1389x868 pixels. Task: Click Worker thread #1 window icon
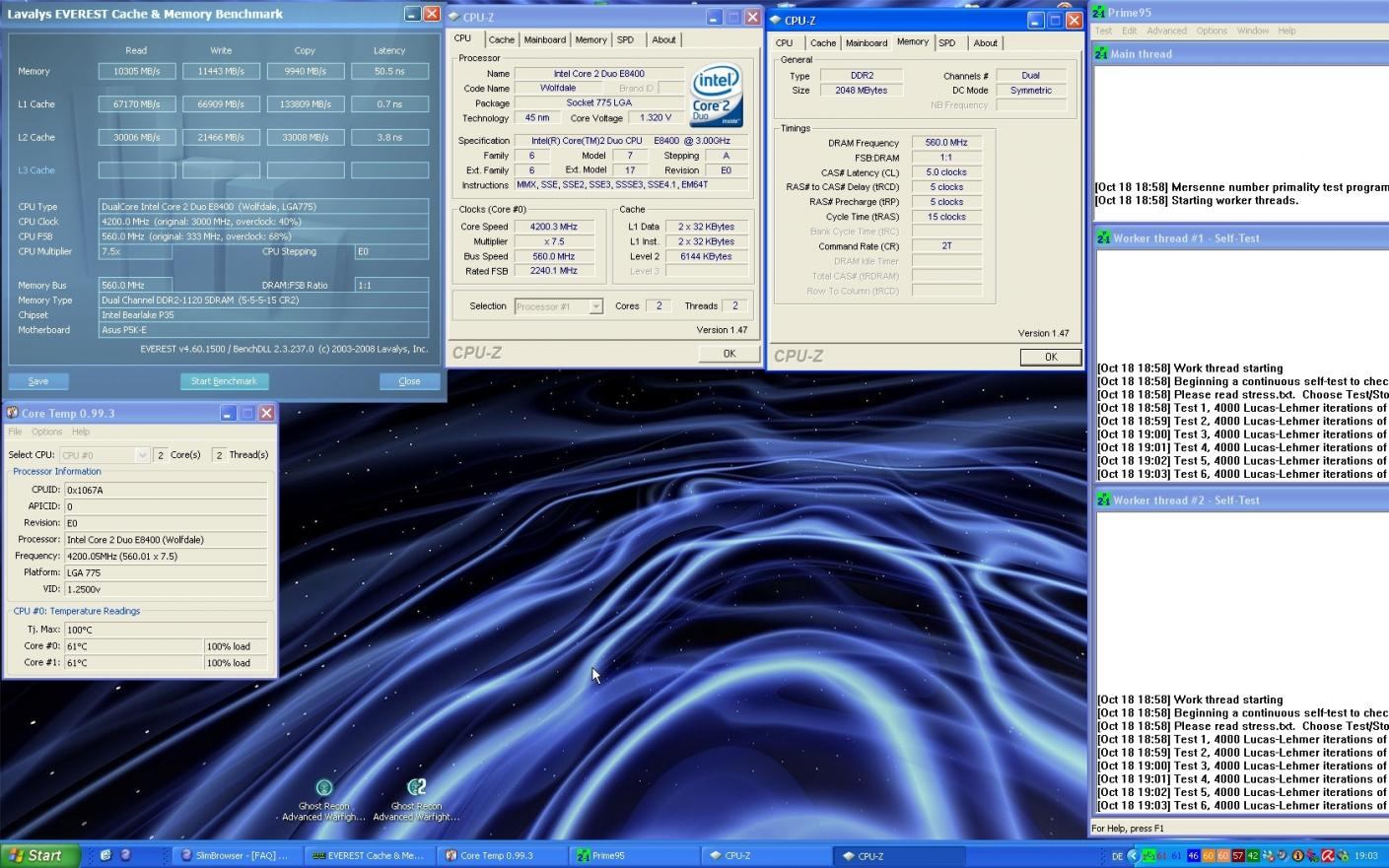point(1103,237)
